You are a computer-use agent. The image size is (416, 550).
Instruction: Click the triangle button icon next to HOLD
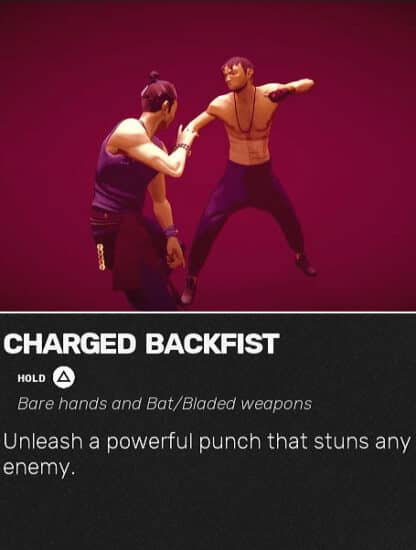point(64,378)
